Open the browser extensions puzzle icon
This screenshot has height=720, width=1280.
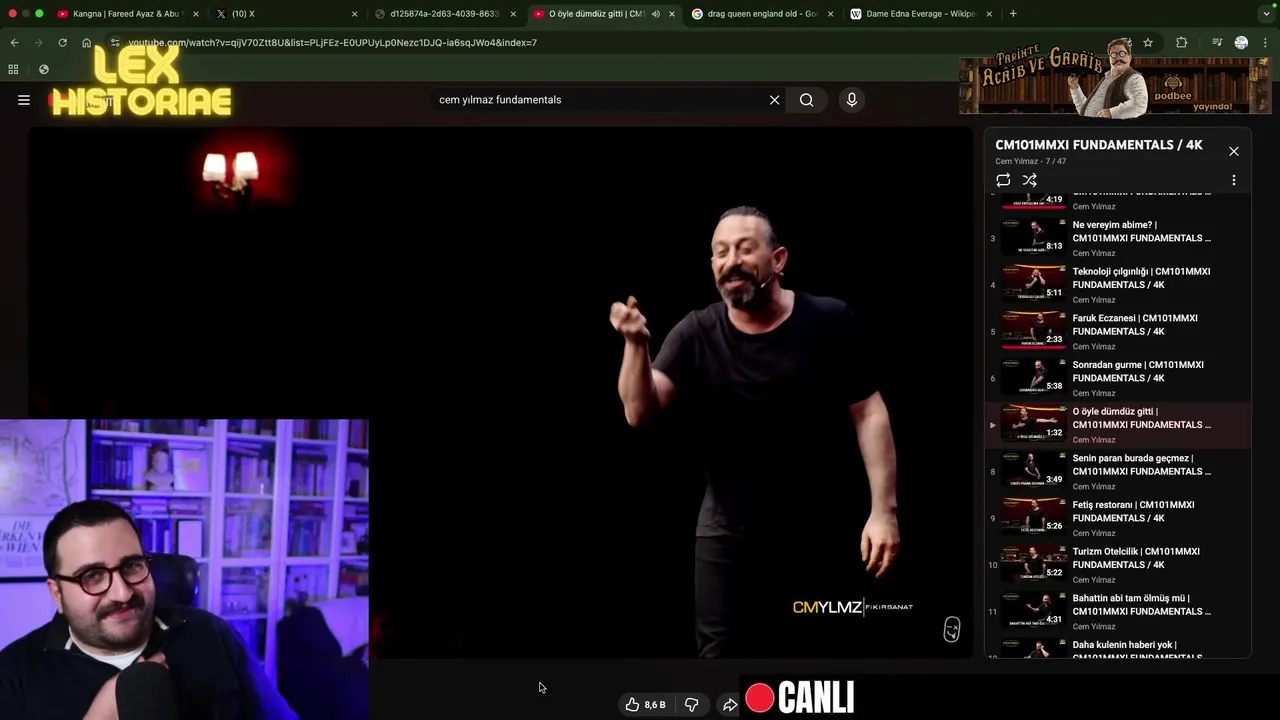pos(1182,43)
